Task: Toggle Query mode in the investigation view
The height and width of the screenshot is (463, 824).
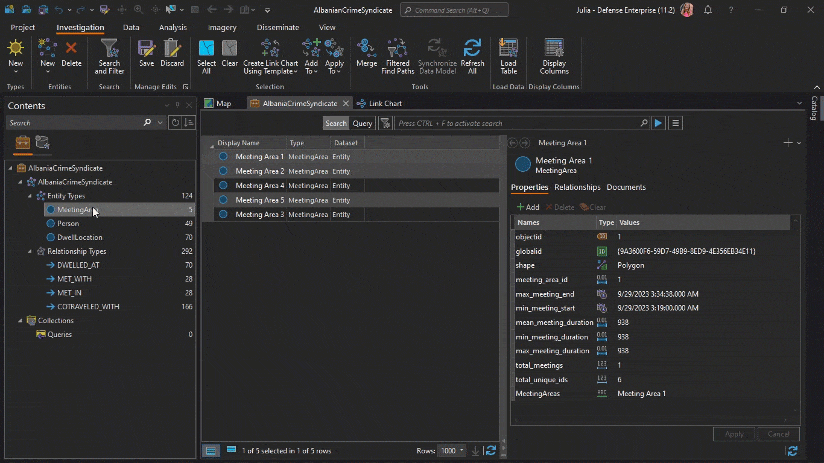Action: [x=362, y=123]
